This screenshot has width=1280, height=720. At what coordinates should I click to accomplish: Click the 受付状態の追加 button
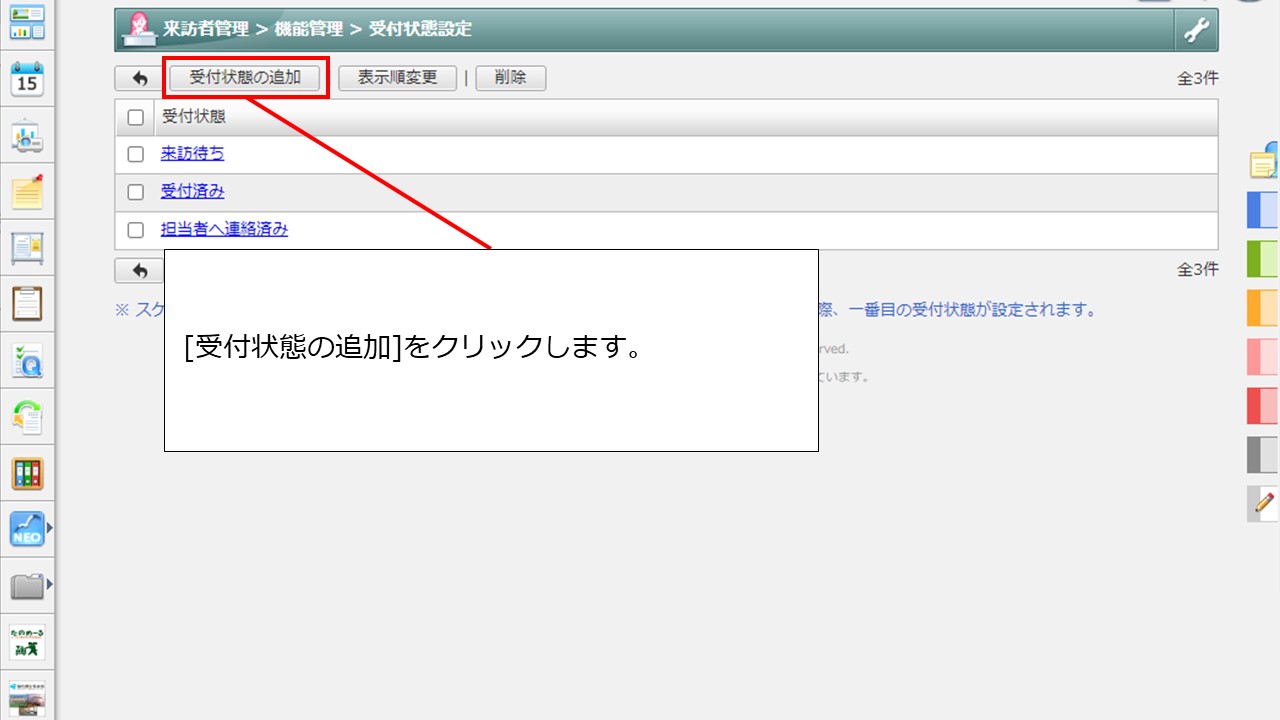pos(245,78)
